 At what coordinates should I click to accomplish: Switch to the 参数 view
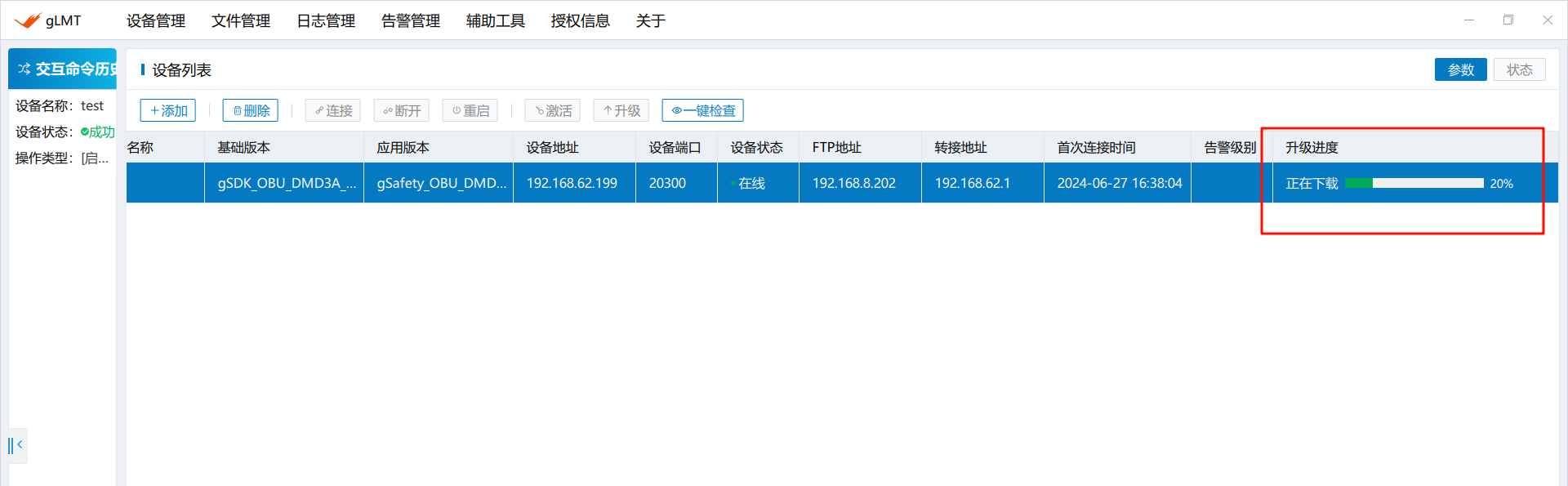(1460, 69)
